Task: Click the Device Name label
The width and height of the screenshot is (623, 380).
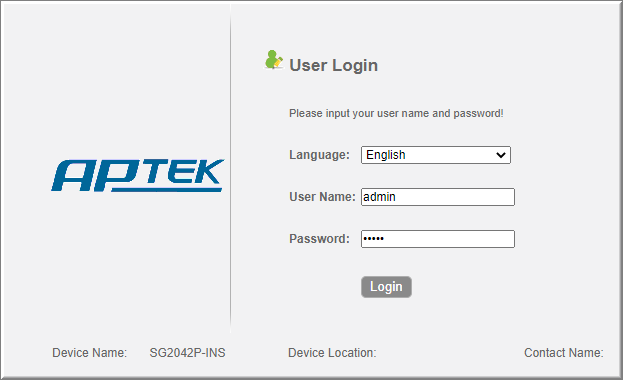Action: [x=89, y=353]
